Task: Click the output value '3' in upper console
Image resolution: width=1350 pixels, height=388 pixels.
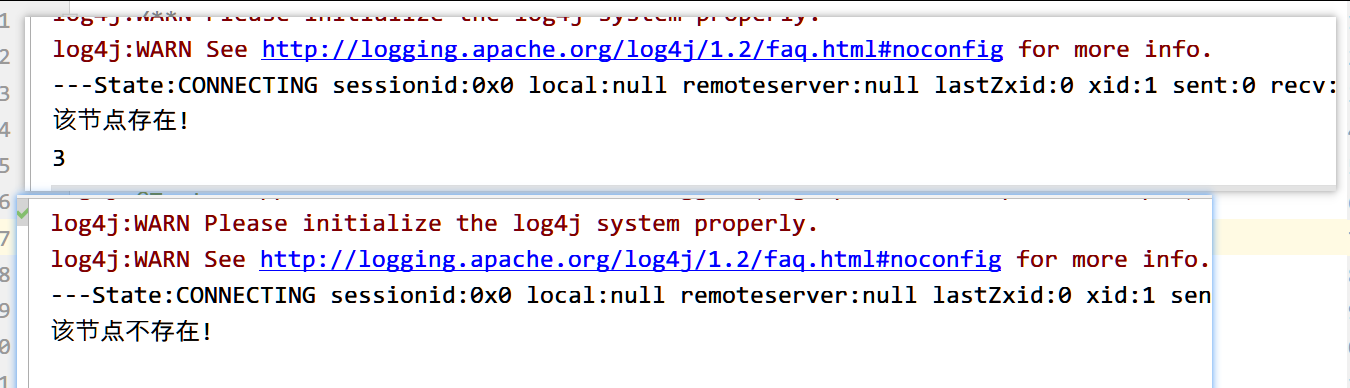Action: (59, 158)
